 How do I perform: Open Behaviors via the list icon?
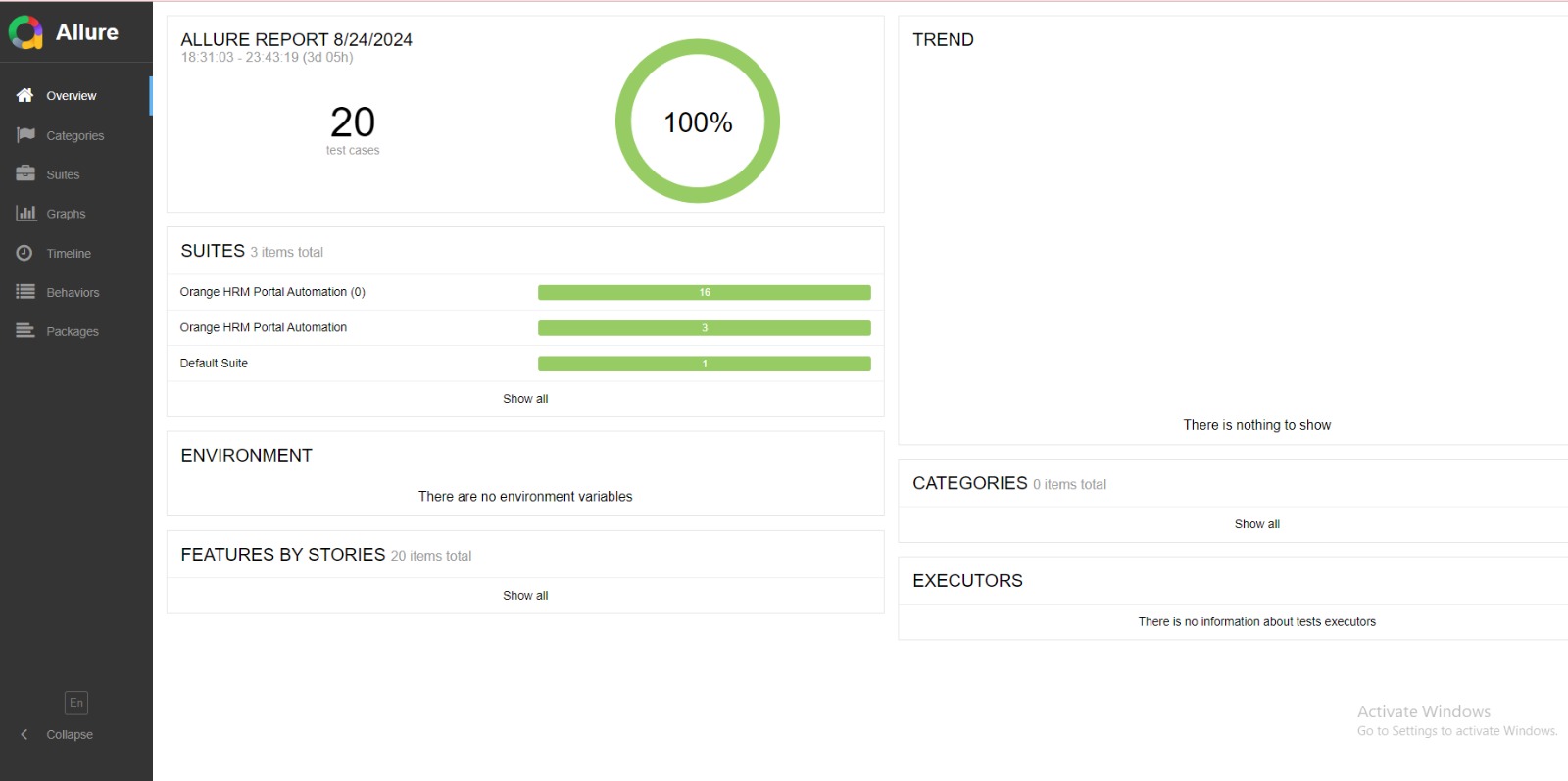(25, 292)
